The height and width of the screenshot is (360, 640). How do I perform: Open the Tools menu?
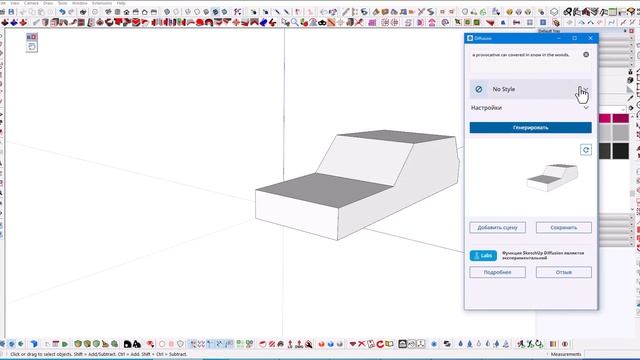click(62, 3)
